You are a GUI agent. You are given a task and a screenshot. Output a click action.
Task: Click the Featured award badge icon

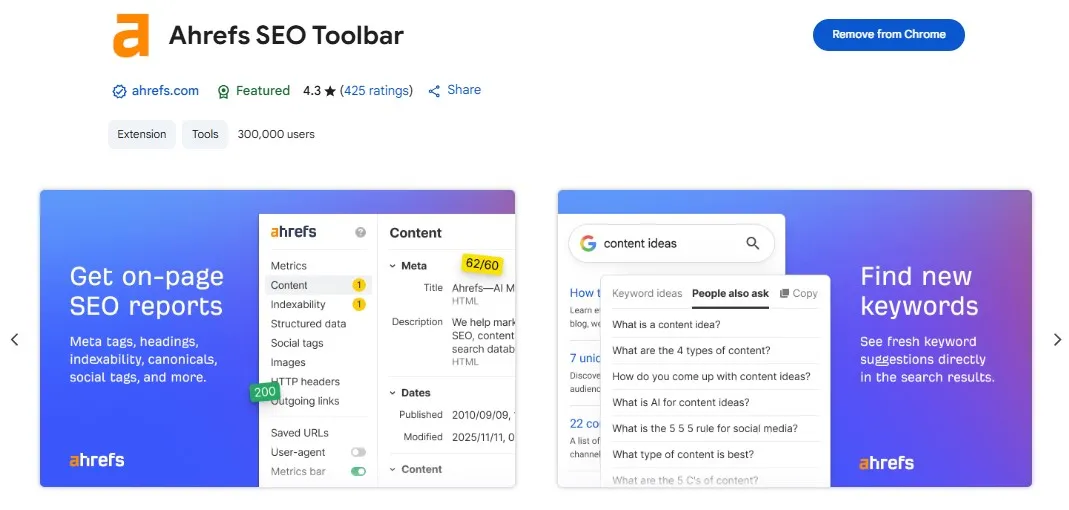point(223,91)
